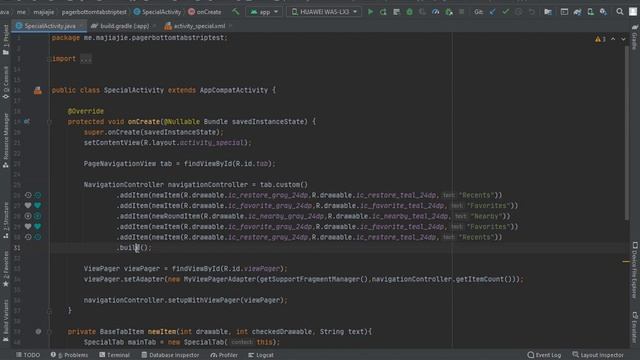
Task: Start debugging with the green bug icon
Action: pyautogui.click(x=409, y=12)
